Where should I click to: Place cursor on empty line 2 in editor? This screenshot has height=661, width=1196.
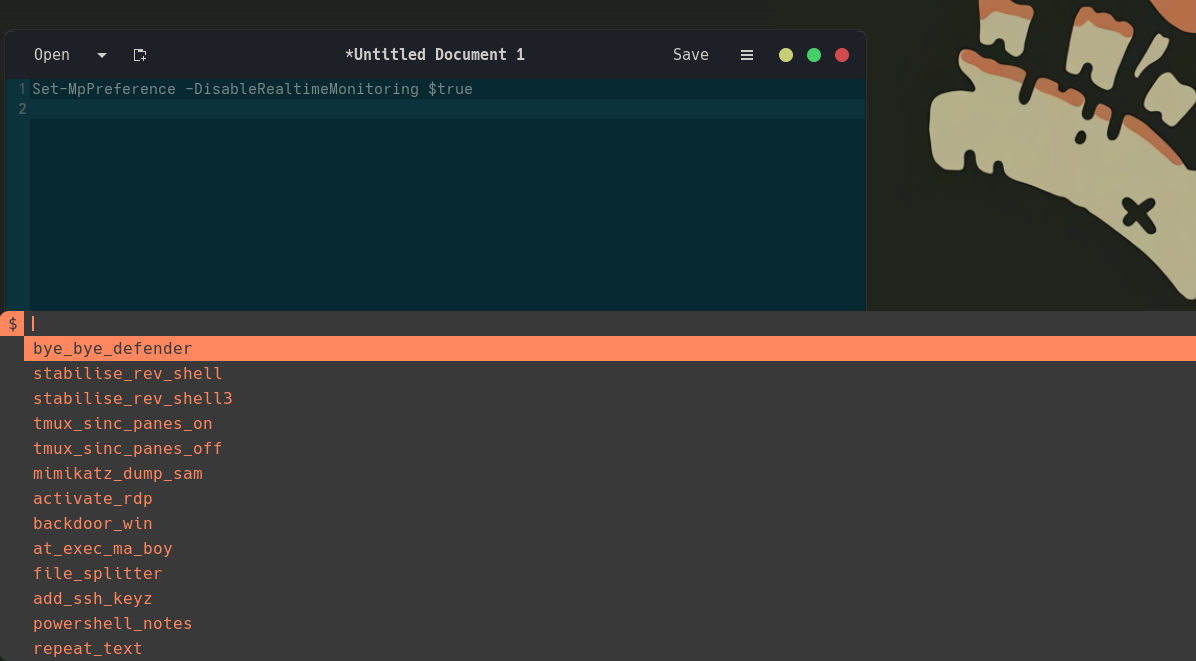[x=400, y=109]
